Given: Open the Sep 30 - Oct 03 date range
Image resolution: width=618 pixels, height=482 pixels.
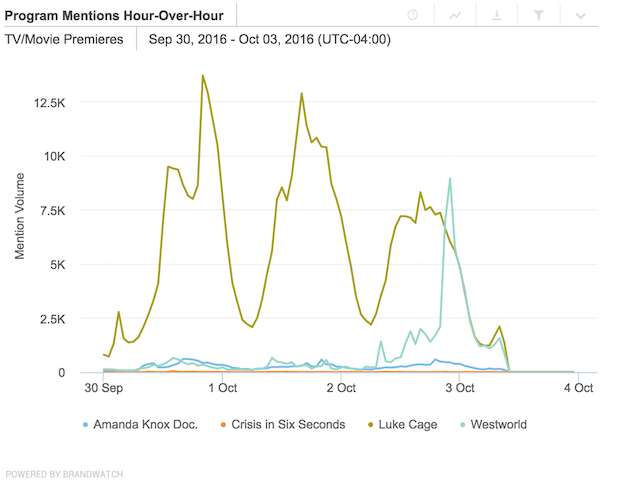Looking at the screenshot, I should click(x=269, y=40).
